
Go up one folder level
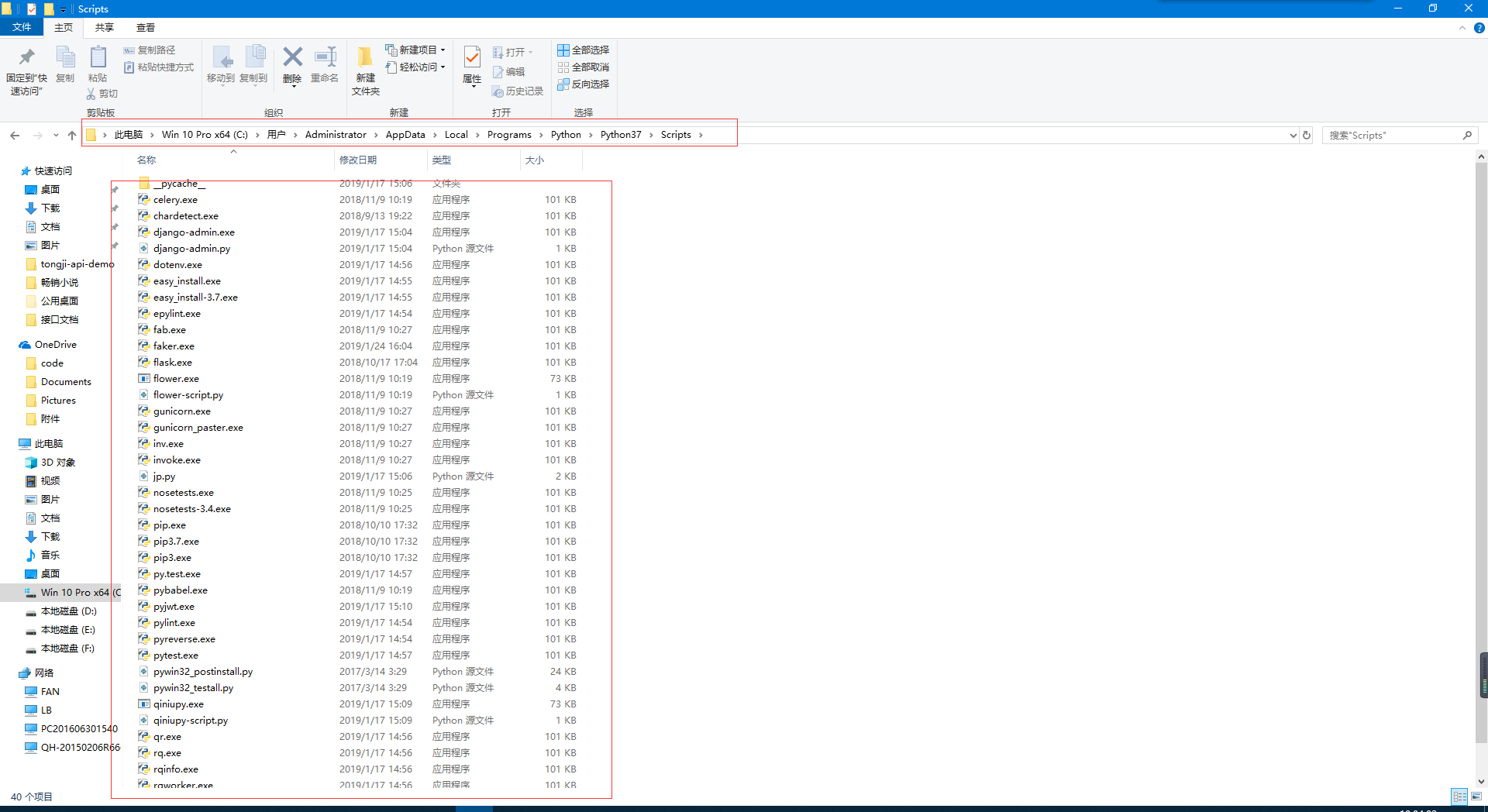[x=72, y=135]
